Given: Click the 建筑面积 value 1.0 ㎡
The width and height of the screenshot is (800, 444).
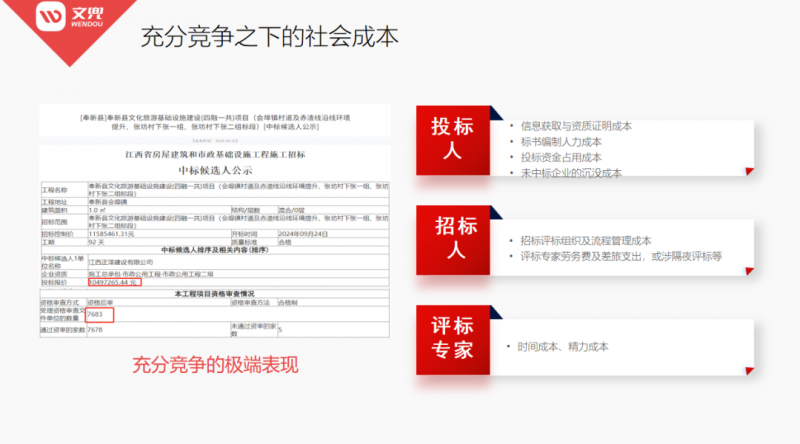Looking at the screenshot, I should [x=97, y=210].
